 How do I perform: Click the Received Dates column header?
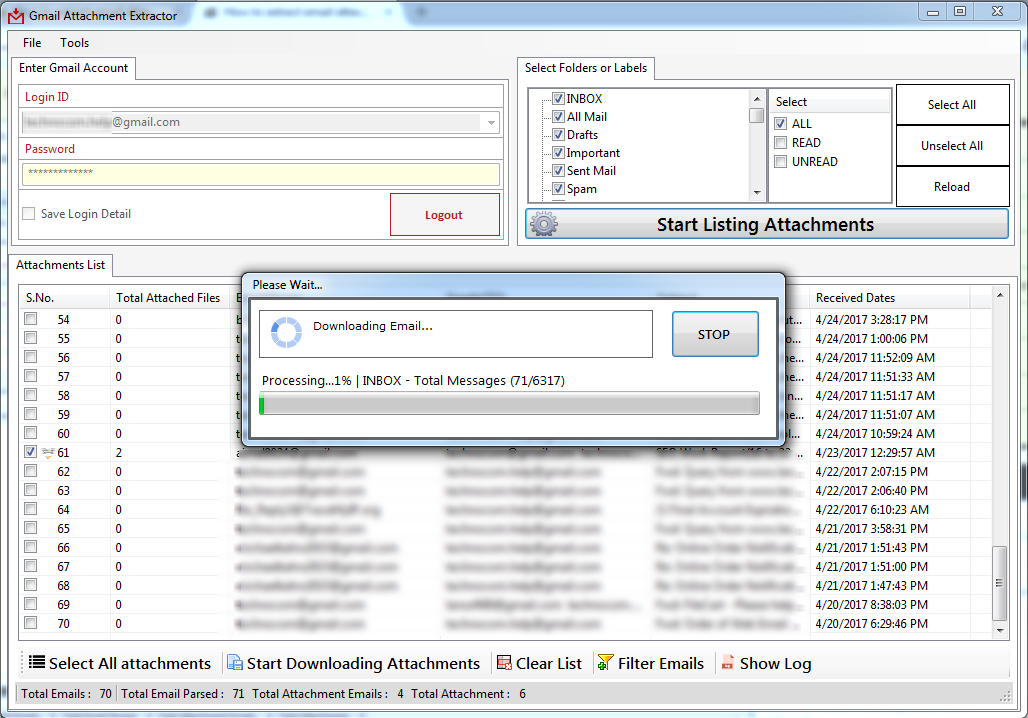pos(890,298)
